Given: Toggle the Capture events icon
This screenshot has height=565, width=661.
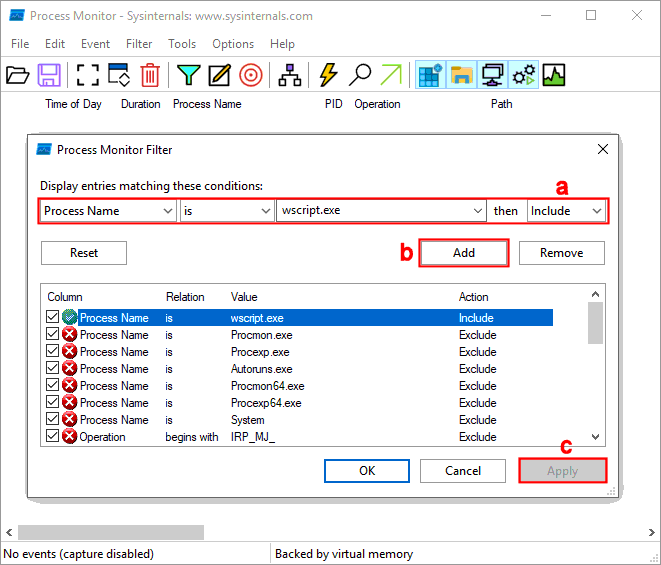Looking at the screenshot, I should tap(88, 75).
